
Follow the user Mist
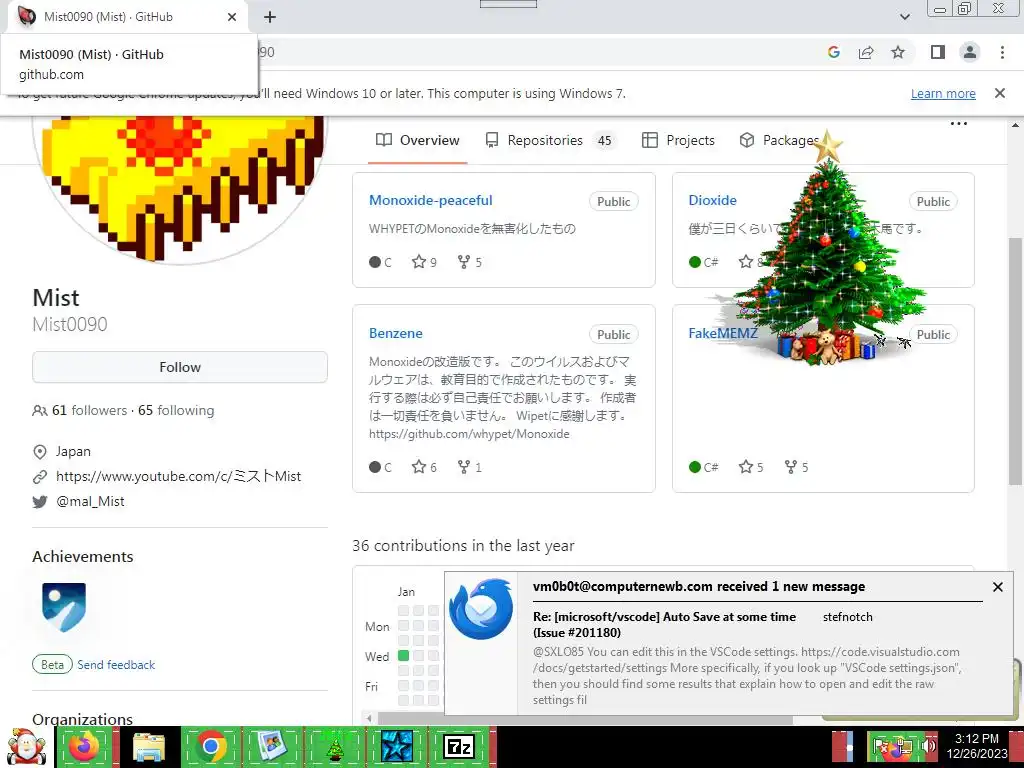(x=180, y=367)
